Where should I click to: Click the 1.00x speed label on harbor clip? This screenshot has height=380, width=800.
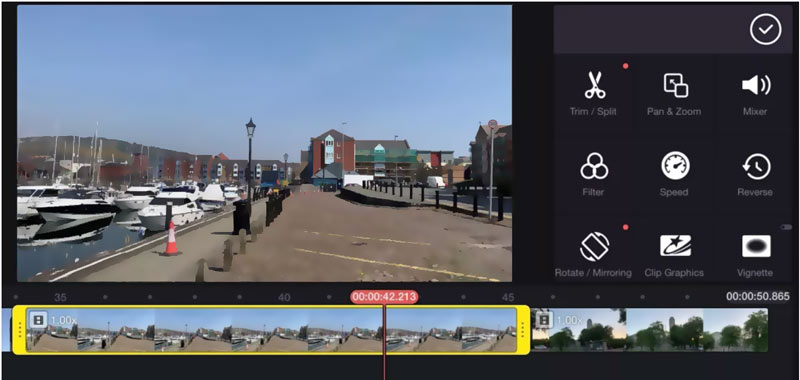[63, 320]
